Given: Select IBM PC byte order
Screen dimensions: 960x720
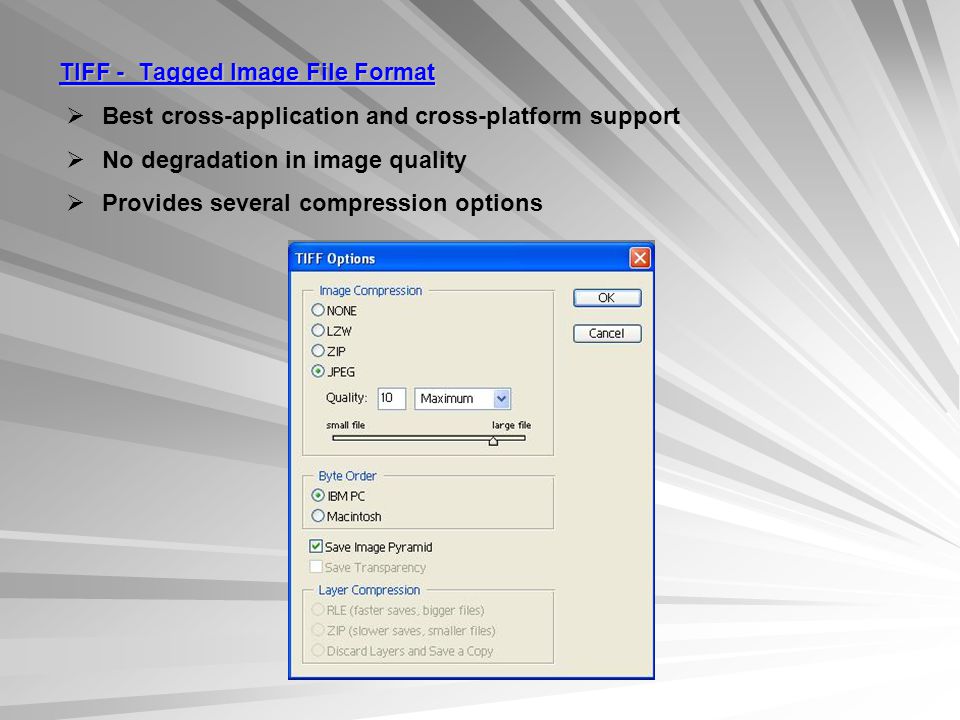Looking at the screenshot, I should 318,495.
